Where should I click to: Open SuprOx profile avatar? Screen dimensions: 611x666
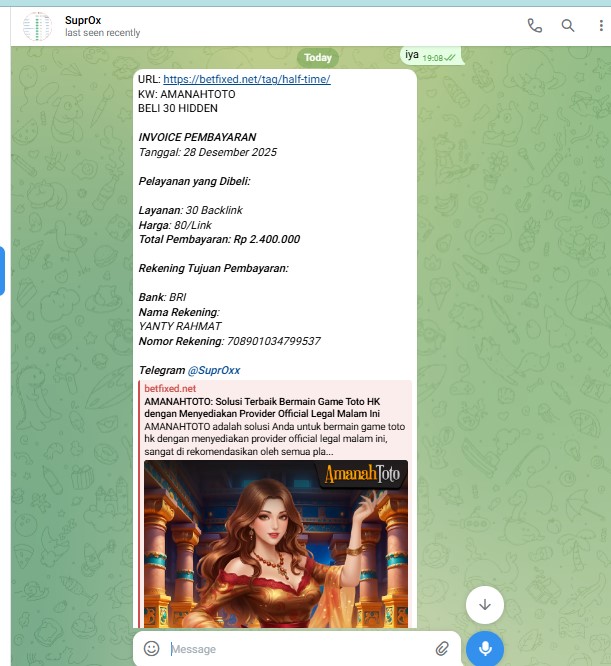click(37, 26)
